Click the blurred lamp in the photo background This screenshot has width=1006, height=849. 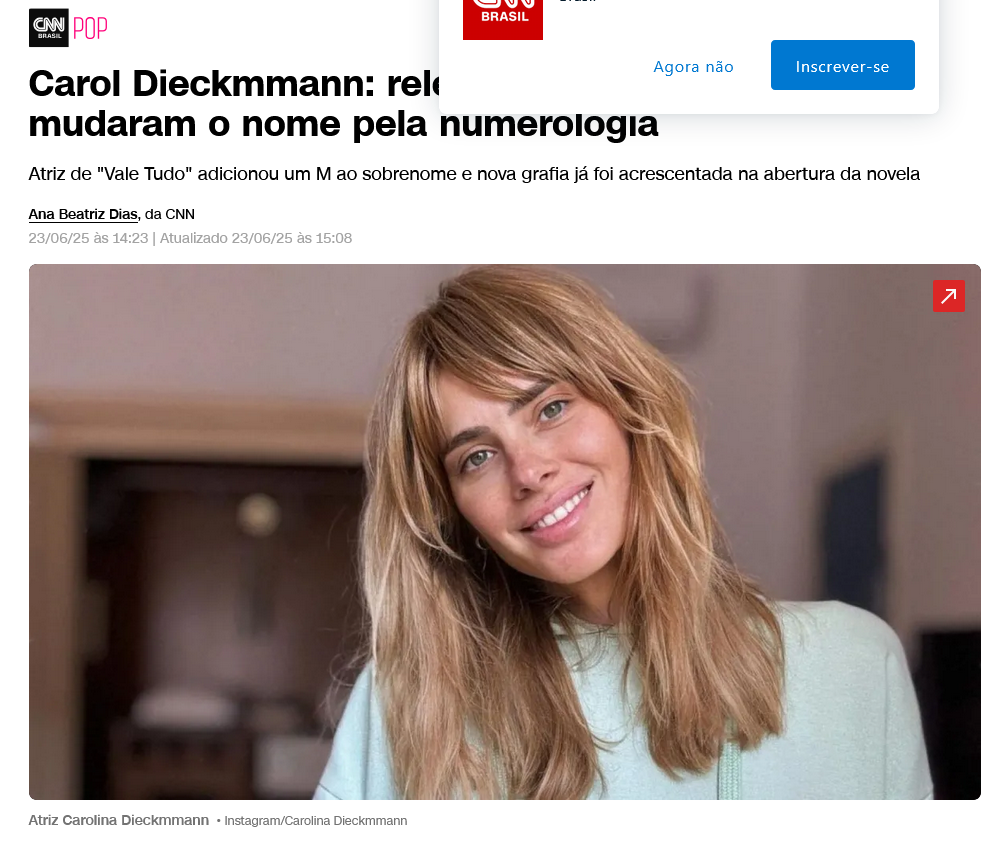coord(258,514)
